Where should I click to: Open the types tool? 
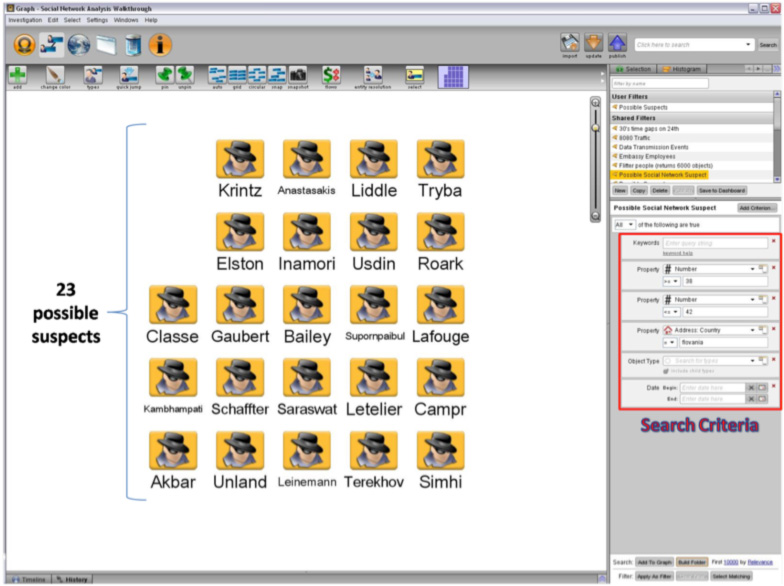(x=92, y=75)
